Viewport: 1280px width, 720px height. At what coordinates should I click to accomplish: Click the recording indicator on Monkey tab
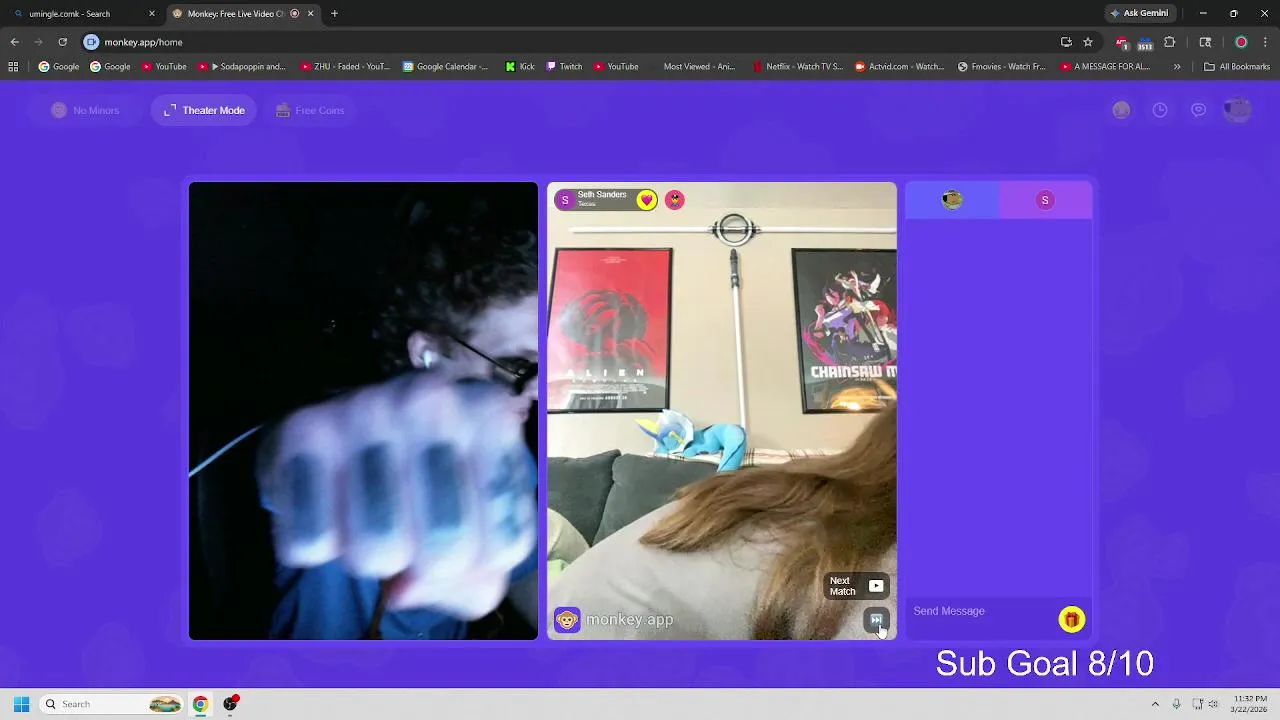tap(295, 14)
